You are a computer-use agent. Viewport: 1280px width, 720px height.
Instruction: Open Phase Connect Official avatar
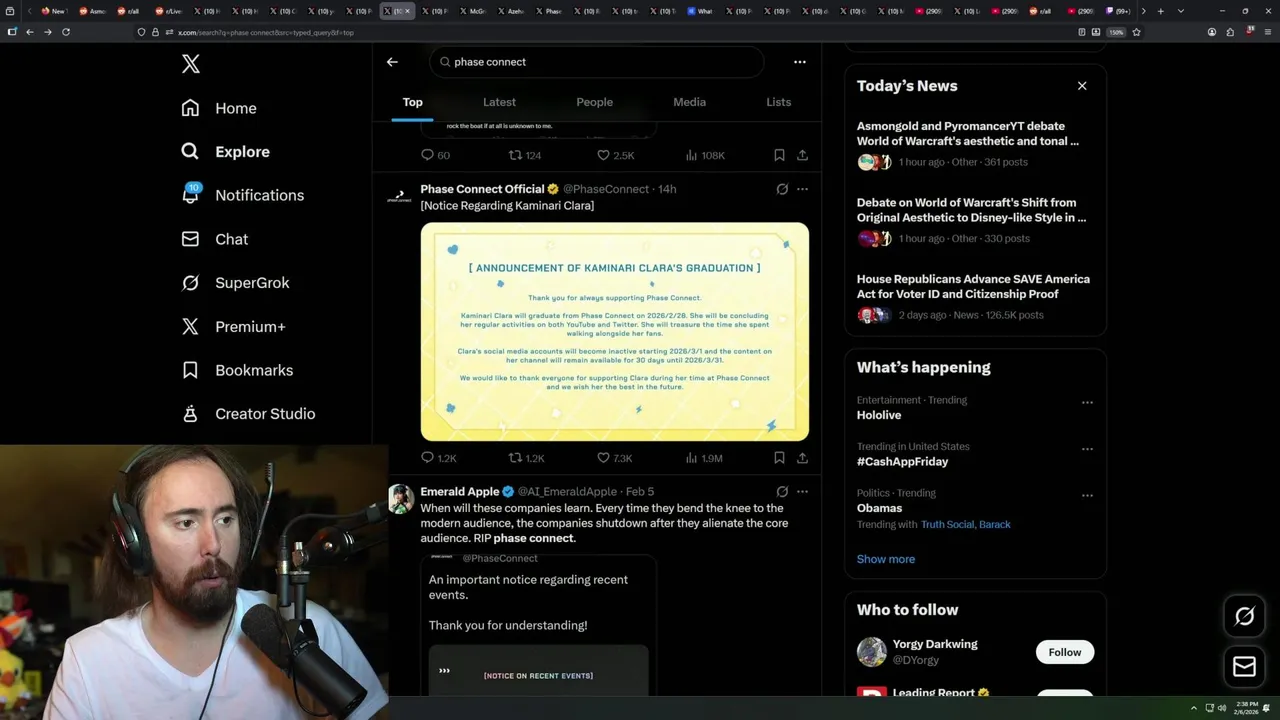coord(400,197)
